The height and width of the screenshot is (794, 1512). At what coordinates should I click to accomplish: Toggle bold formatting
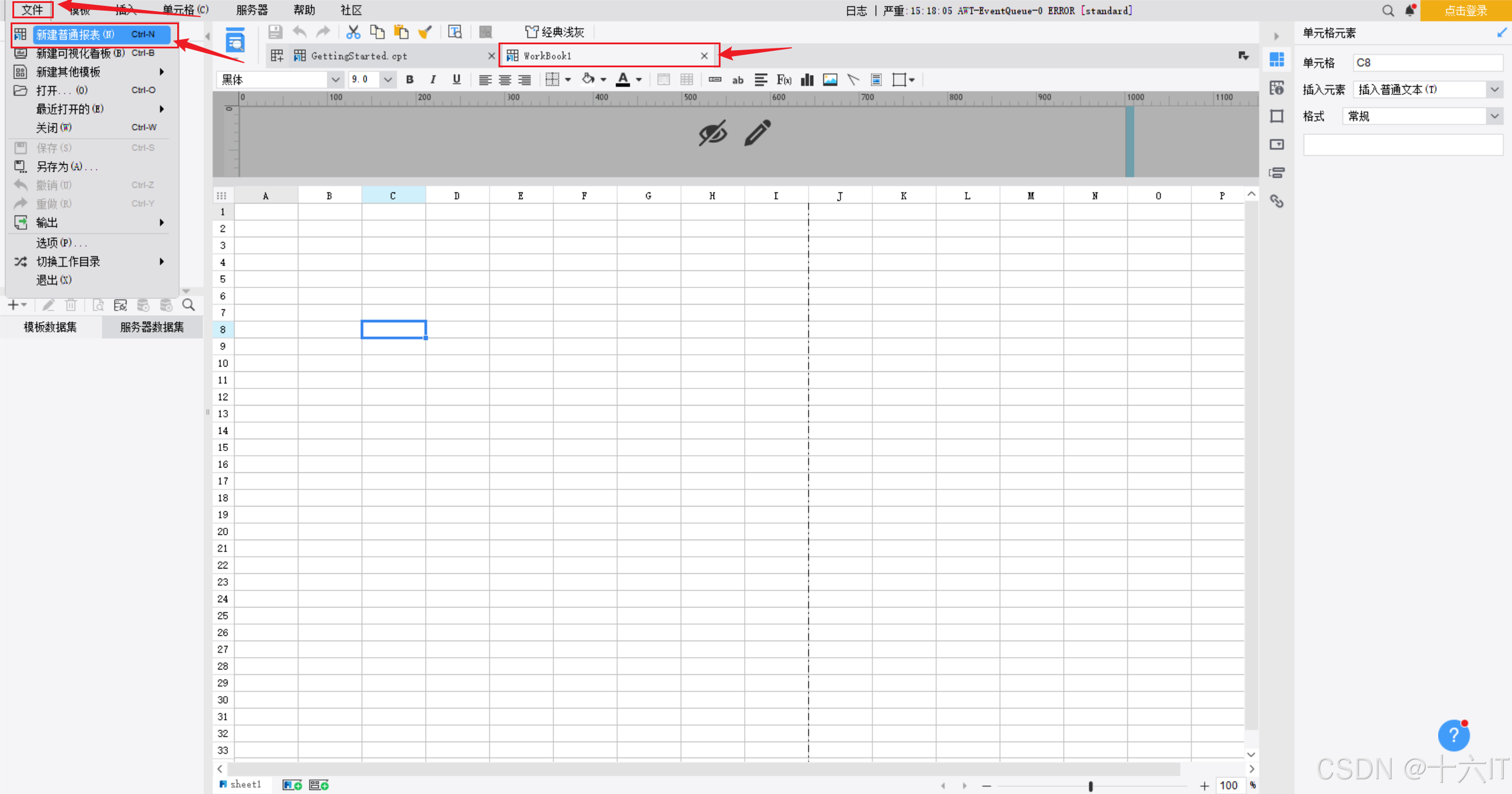410,80
